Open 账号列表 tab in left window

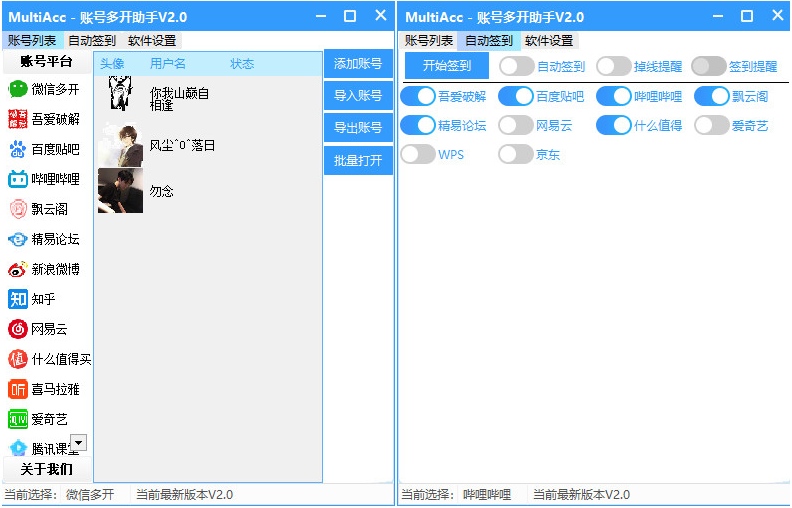click(32, 40)
